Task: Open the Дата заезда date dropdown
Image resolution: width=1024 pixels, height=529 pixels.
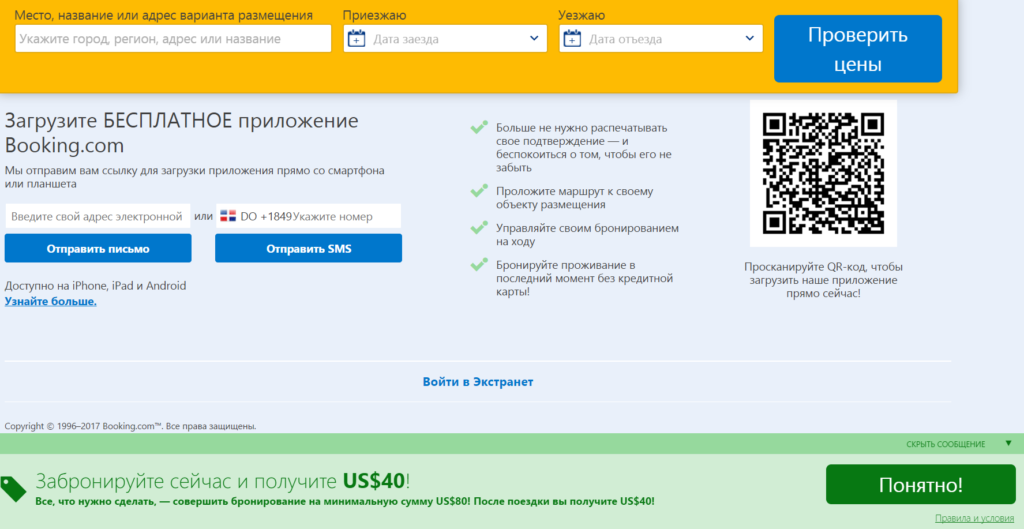Action: pos(445,39)
